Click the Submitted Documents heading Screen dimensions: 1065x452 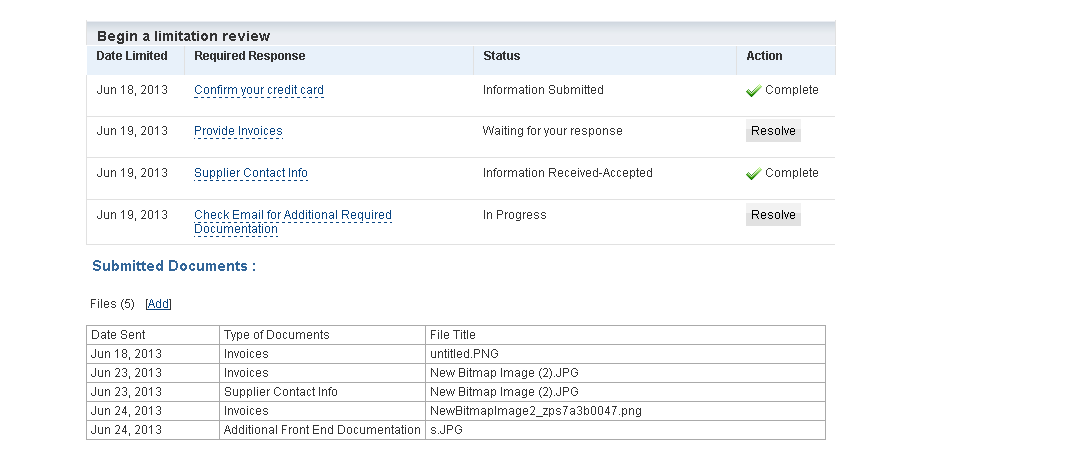174,267
